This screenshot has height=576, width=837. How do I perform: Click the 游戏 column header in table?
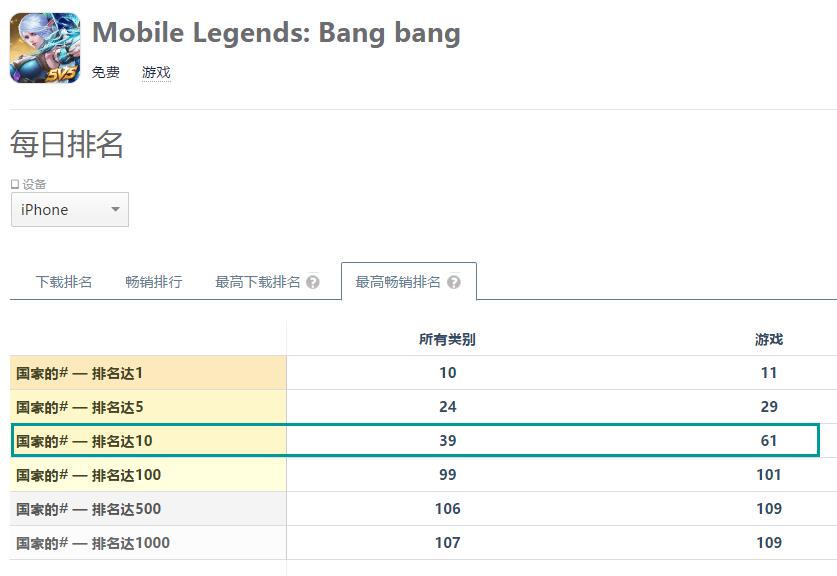(x=769, y=340)
